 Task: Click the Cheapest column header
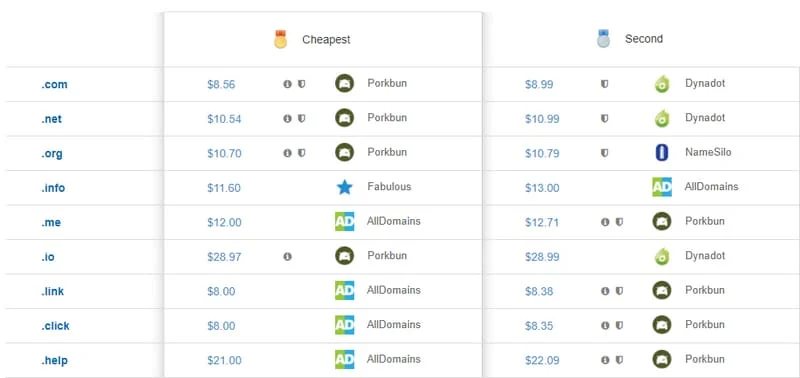click(326, 39)
